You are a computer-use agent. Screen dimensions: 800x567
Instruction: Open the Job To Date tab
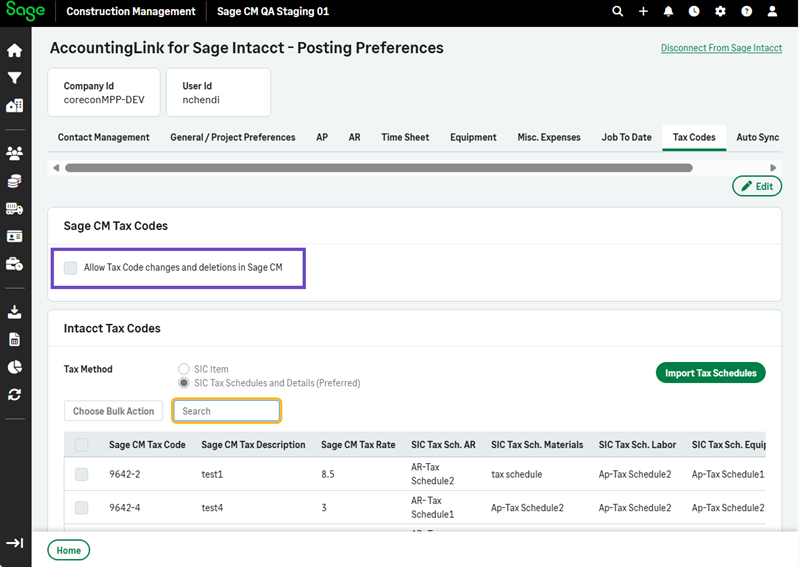(x=627, y=137)
